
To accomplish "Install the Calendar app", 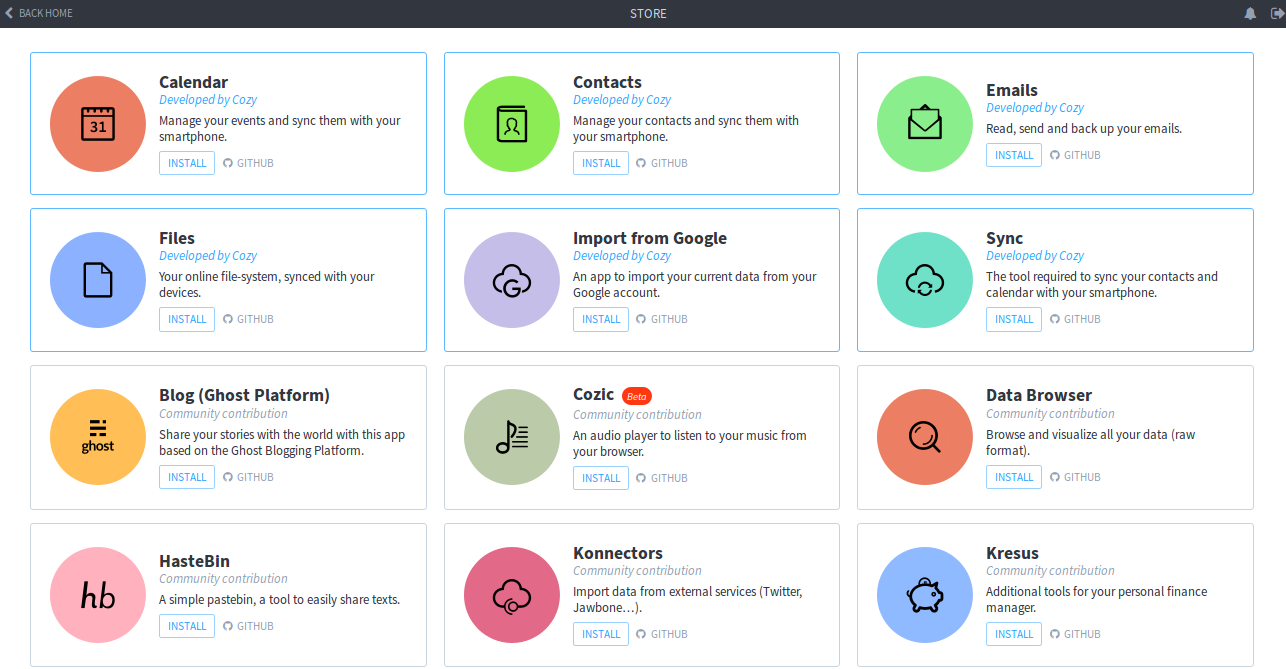I will pyautogui.click(x=187, y=163).
